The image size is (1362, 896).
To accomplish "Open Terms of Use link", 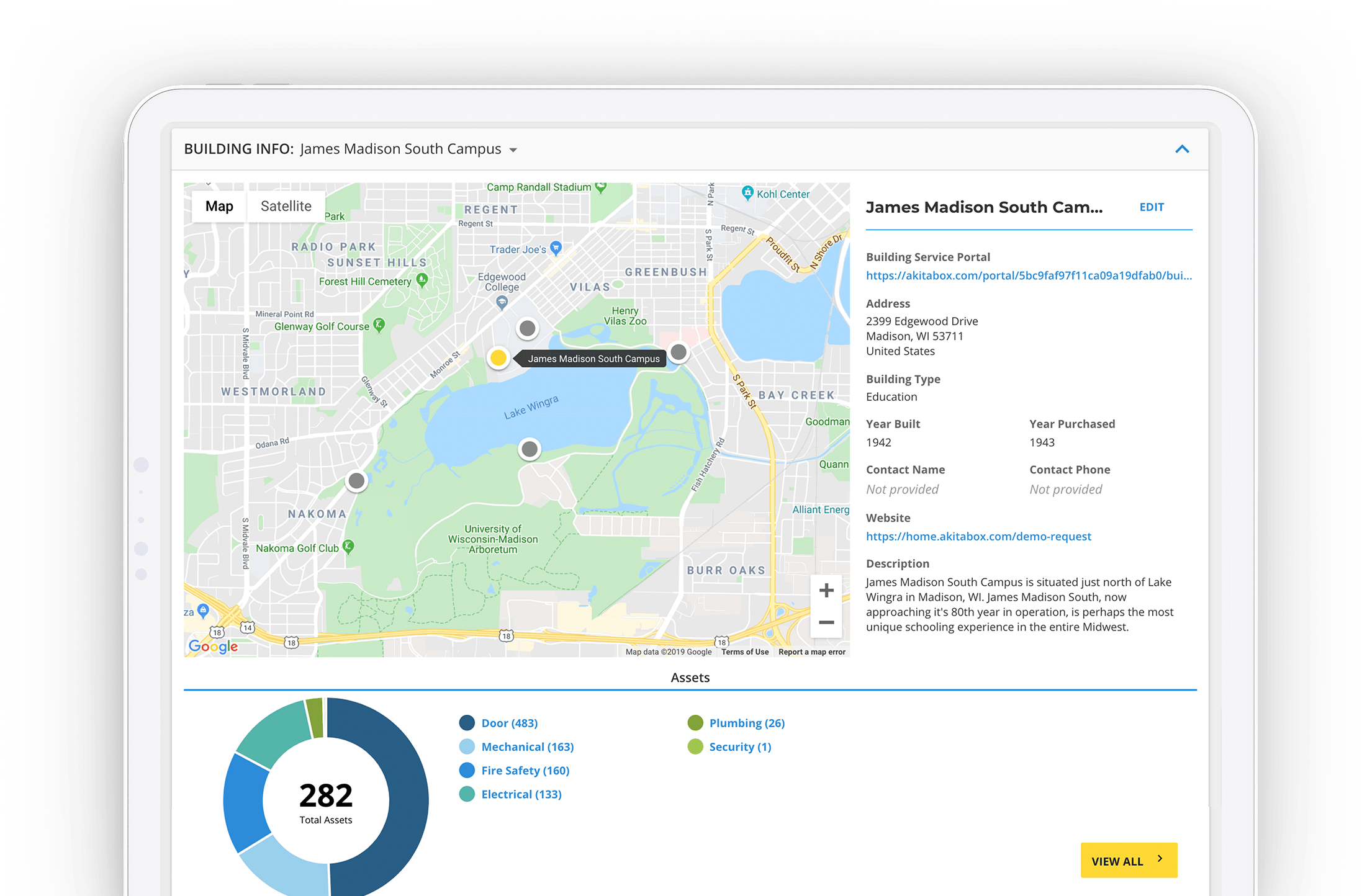I will tap(745, 652).
